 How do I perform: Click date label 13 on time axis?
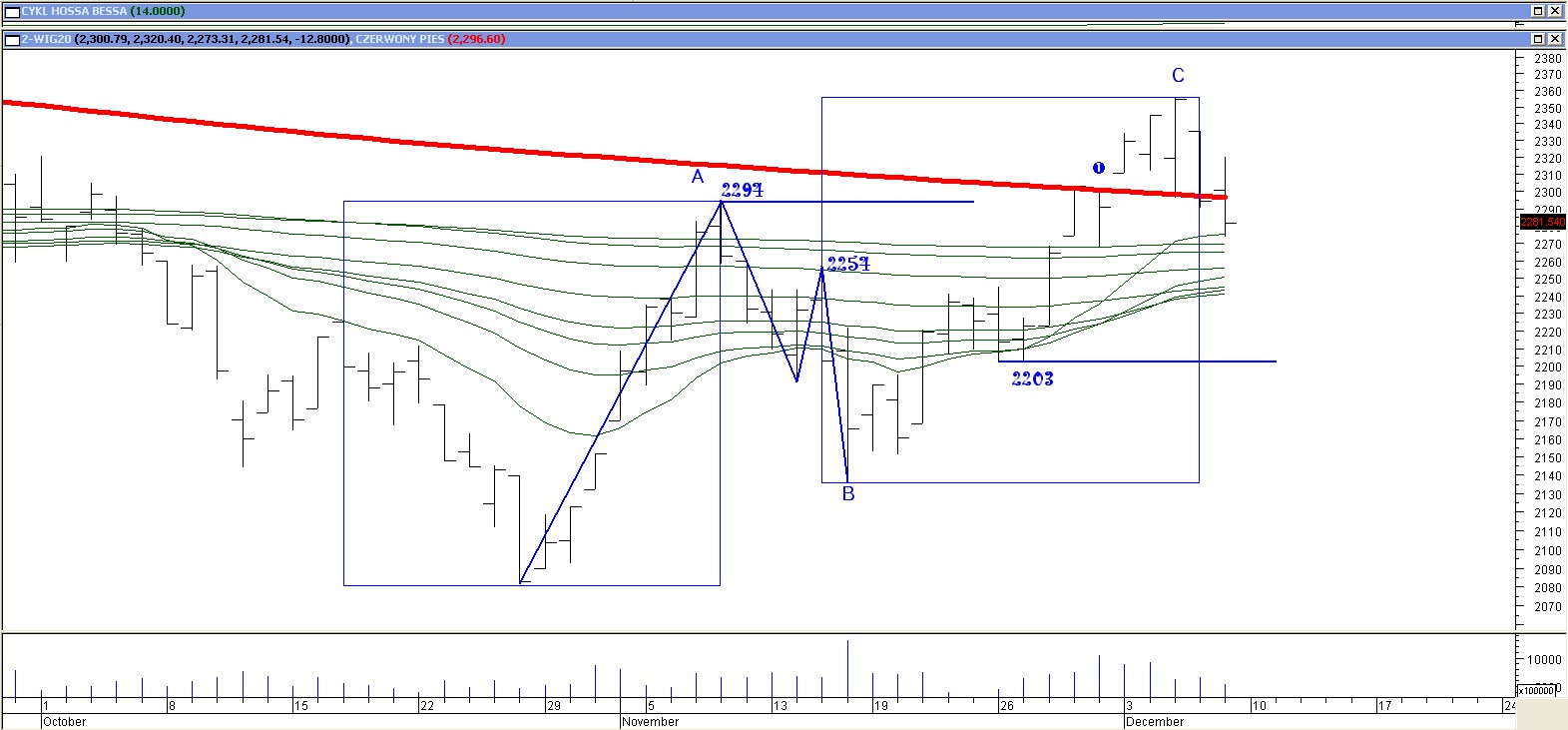click(781, 706)
